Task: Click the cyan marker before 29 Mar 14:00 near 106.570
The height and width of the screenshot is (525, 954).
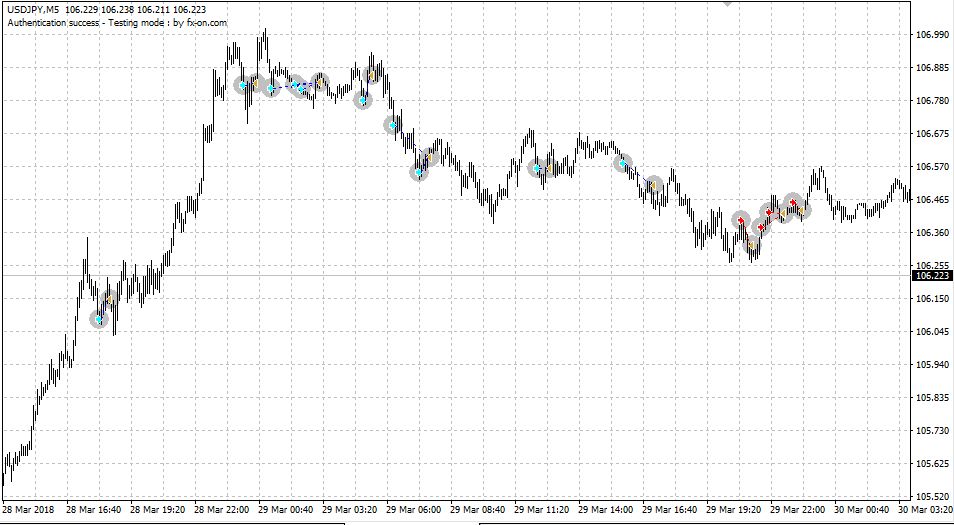Action: [622, 163]
